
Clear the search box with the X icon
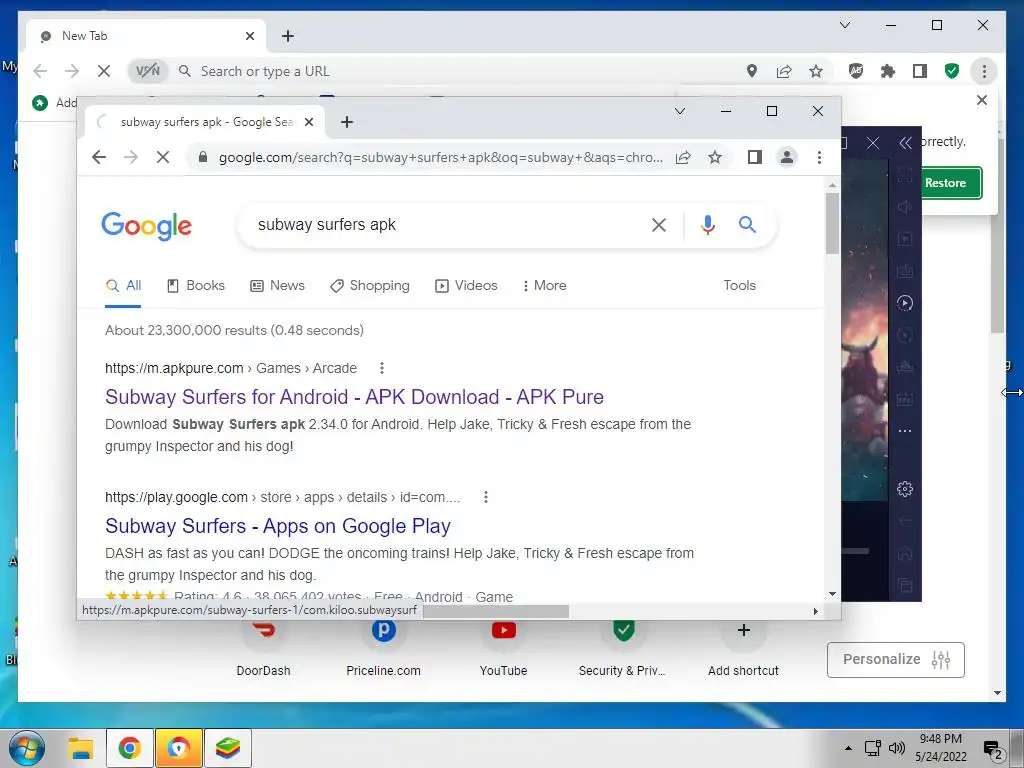coord(659,225)
